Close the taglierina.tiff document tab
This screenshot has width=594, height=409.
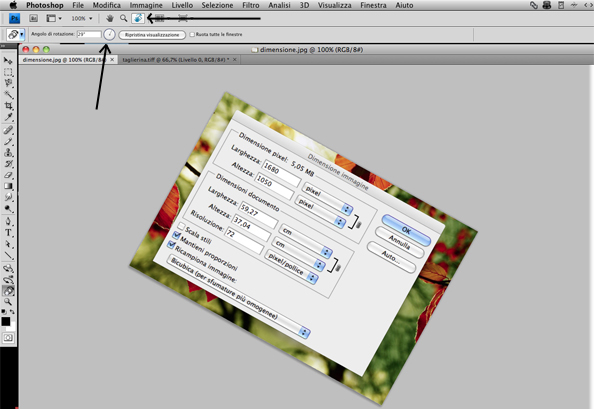coord(235,60)
